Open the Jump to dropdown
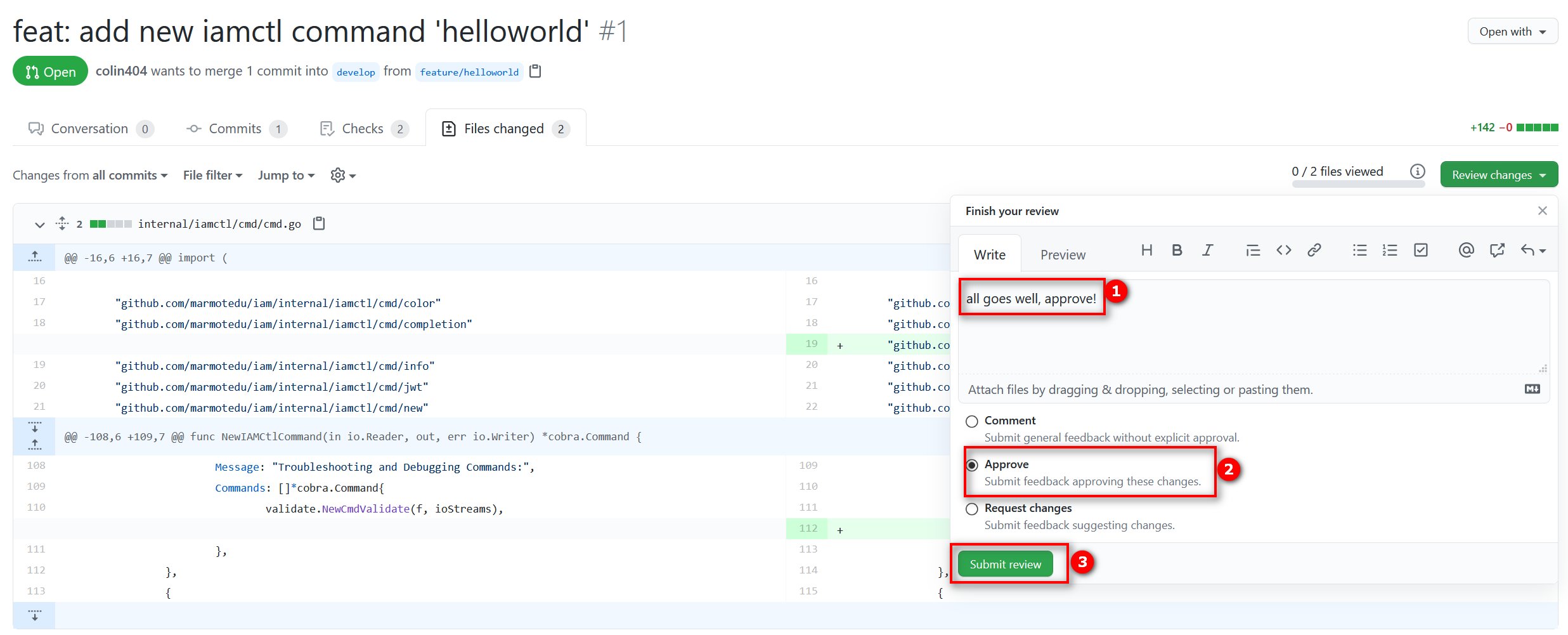This screenshot has width=1568, height=635. point(286,175)
